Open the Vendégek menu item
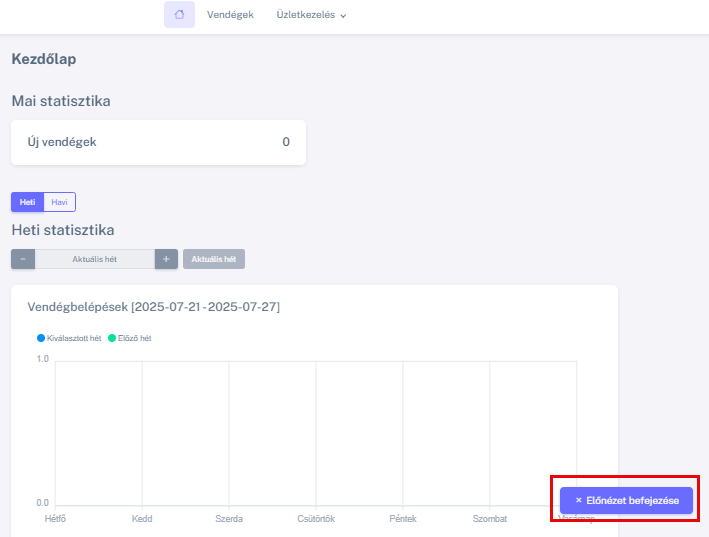 coord(230,15)
